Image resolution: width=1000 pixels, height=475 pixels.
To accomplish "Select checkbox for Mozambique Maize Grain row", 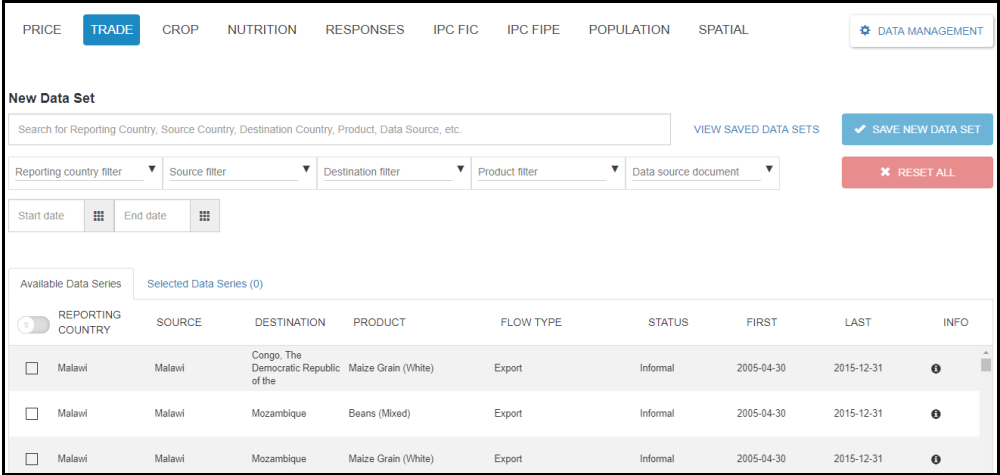I will (32, 459).
